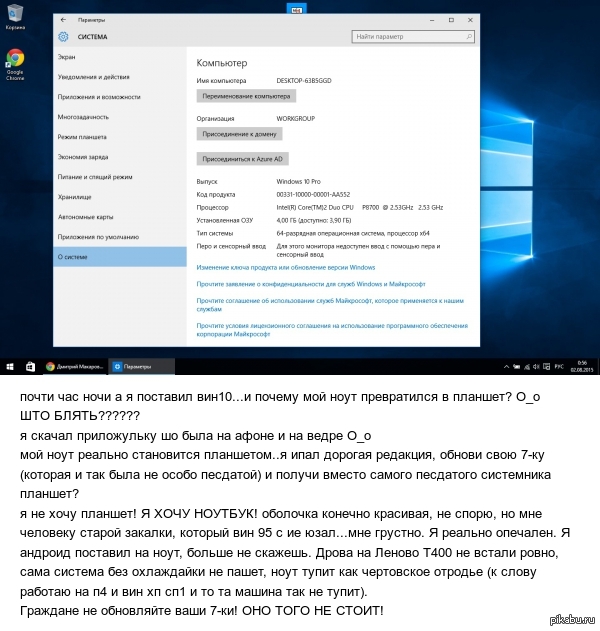This screenshot has width=600, height=631.
Task: Open Microsoft services agreement link
Action: coord(330,305)
